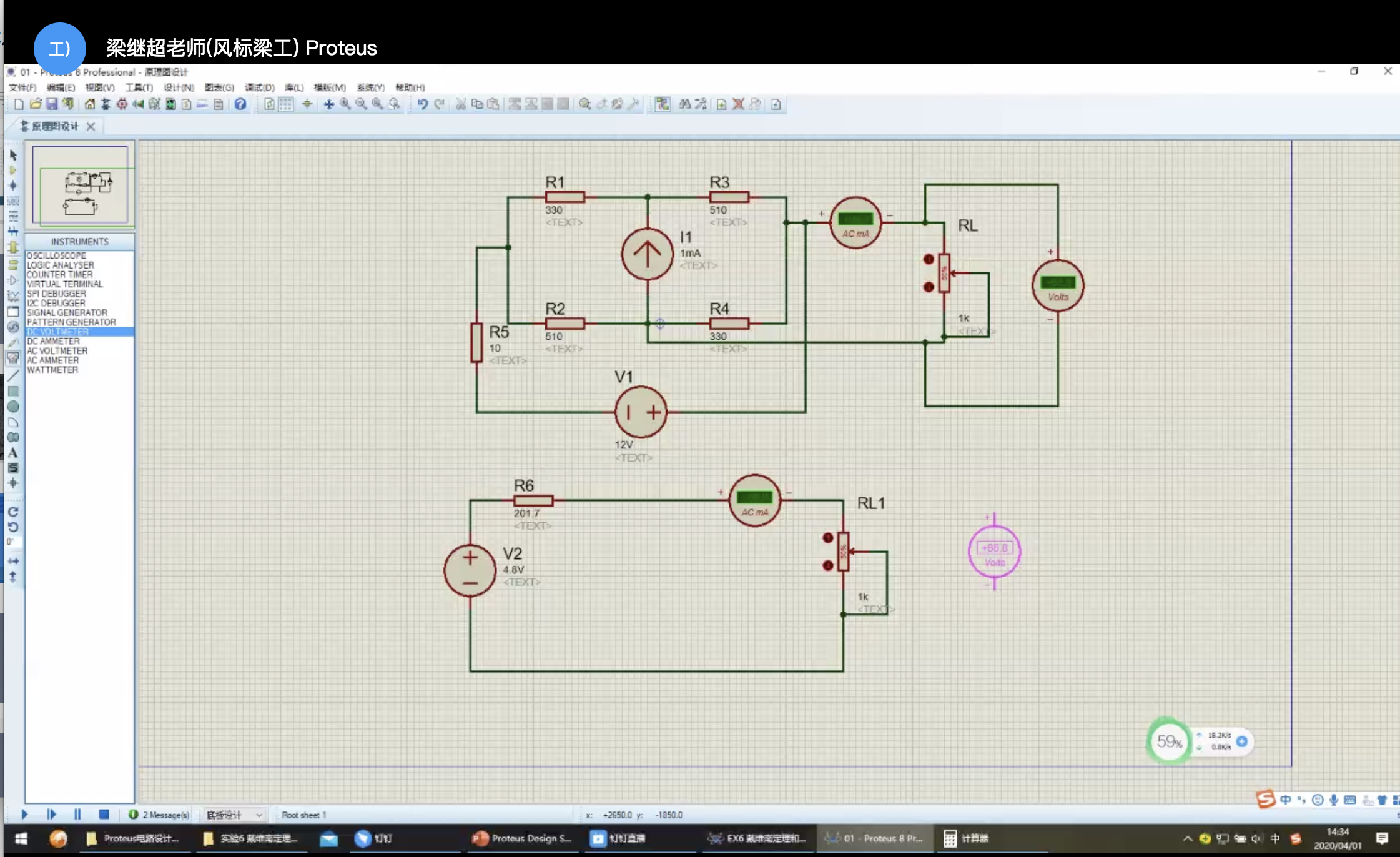This screenshot has width=1400, height=857.
Task: Create a new design with New icon
Action: 19,104
